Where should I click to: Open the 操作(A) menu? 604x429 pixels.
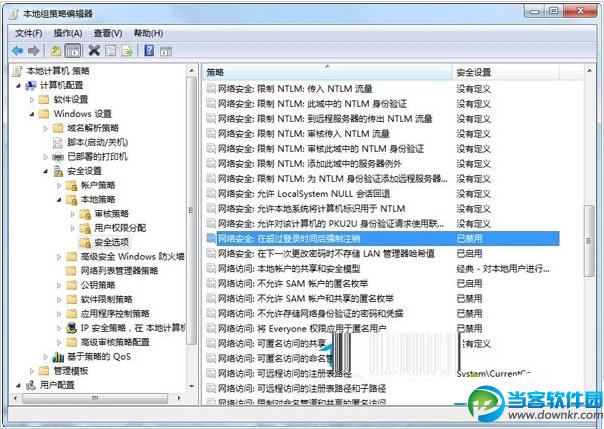point(68,34)
